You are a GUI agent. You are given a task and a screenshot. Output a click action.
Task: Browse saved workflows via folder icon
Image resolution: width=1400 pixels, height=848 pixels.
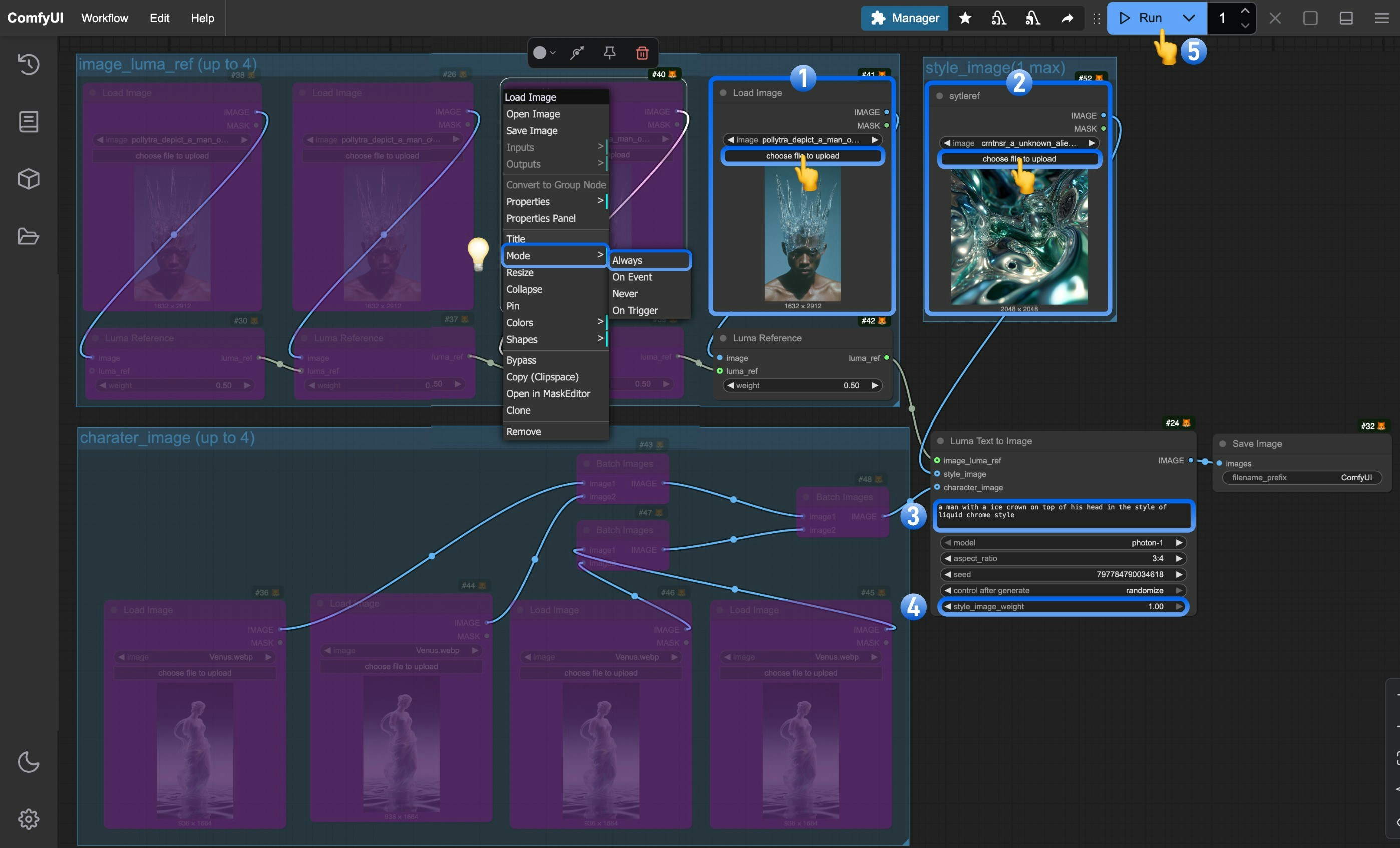click(28, 237)
